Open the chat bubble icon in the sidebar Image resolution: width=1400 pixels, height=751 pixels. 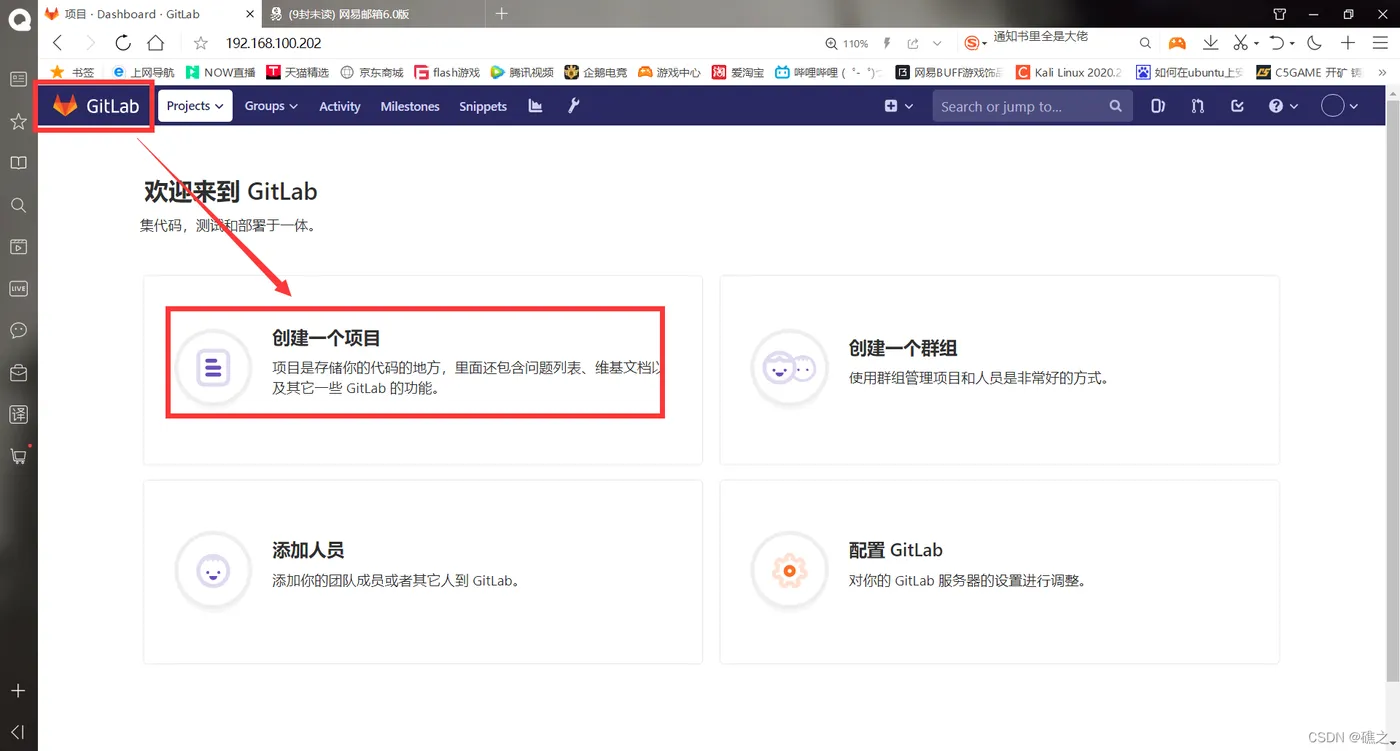18,330
